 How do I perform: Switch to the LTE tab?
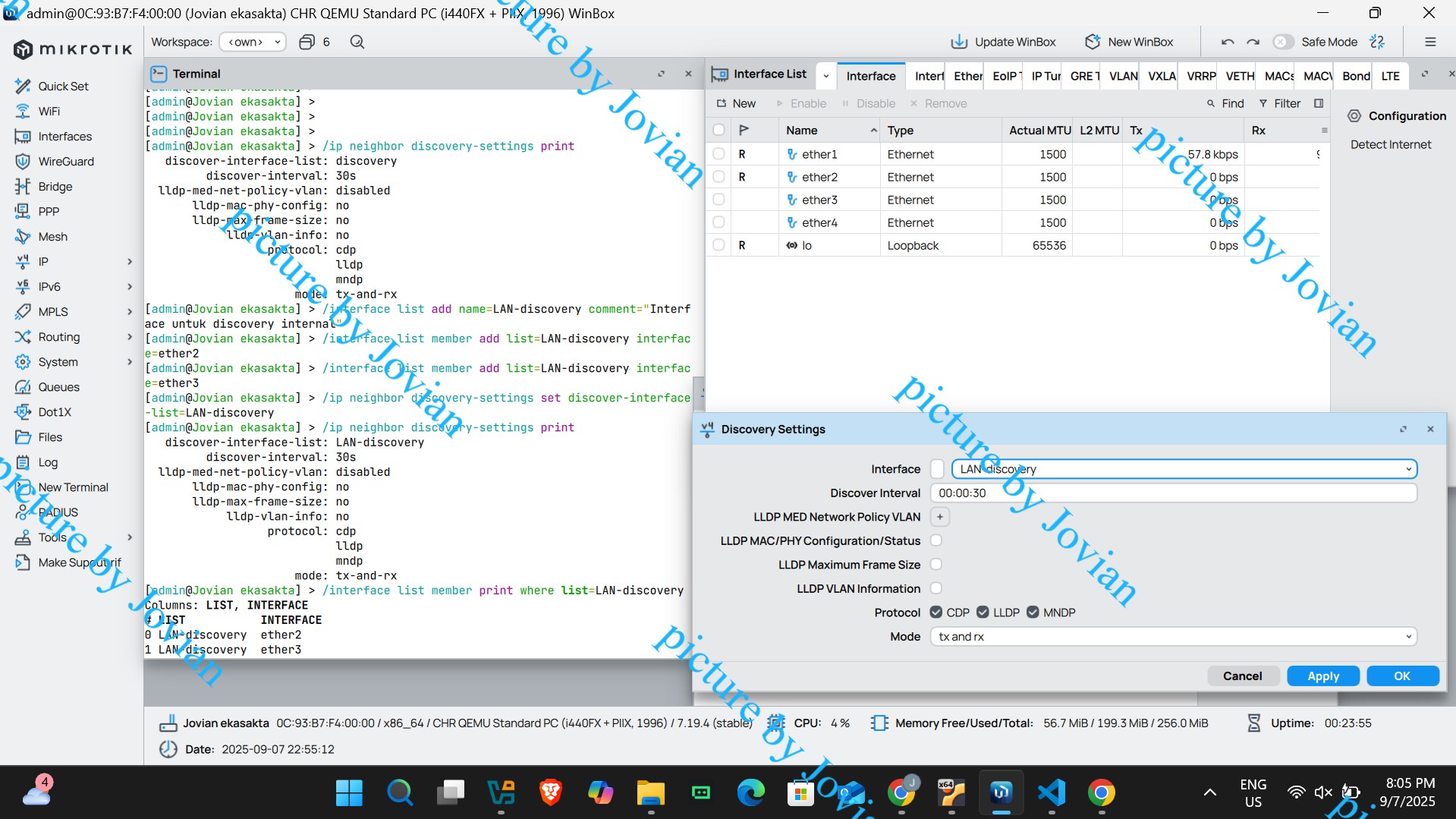(x=1390, y=76)
